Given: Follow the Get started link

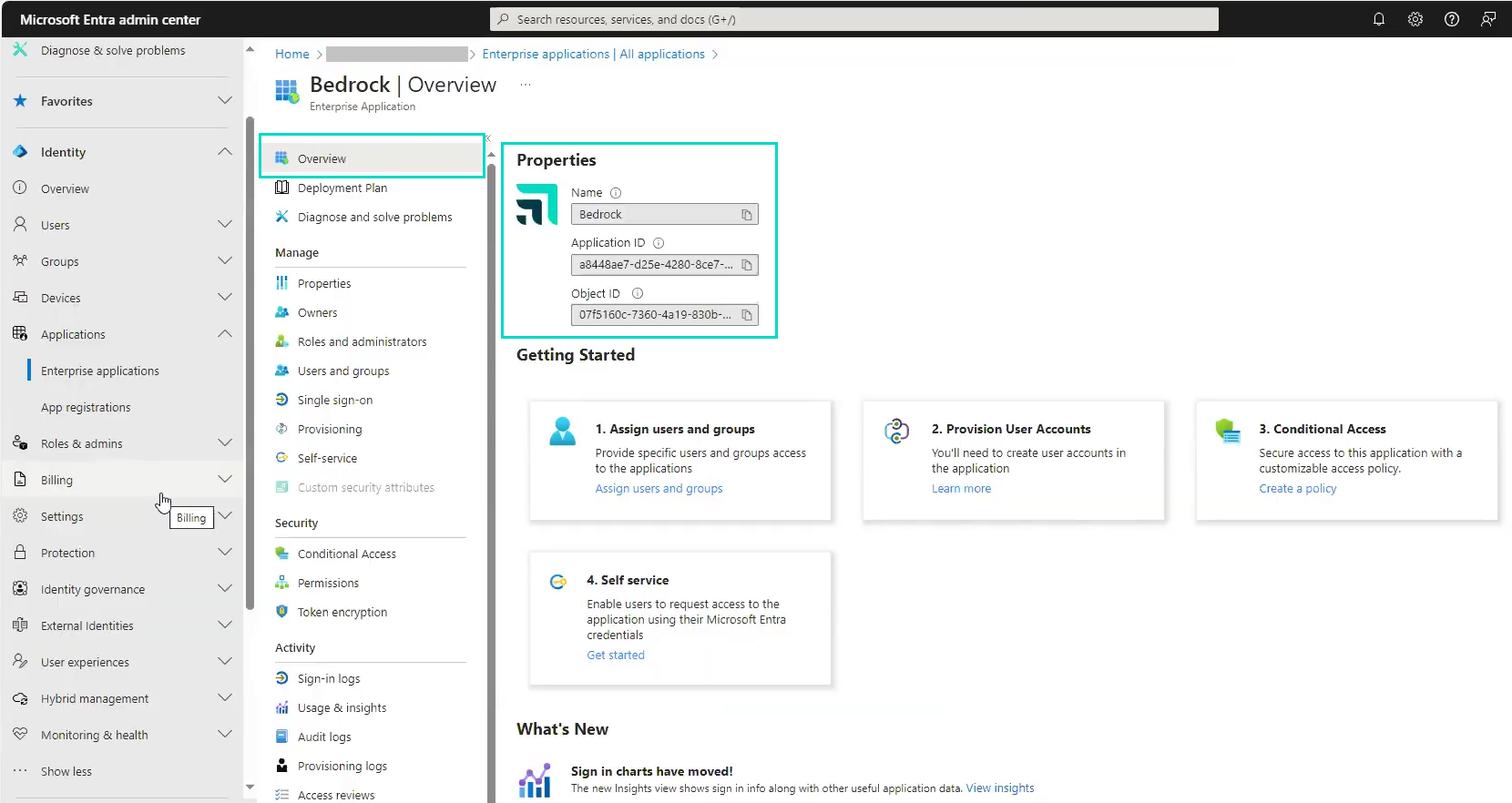Looking at the screenshot, I should coord(615,656).
